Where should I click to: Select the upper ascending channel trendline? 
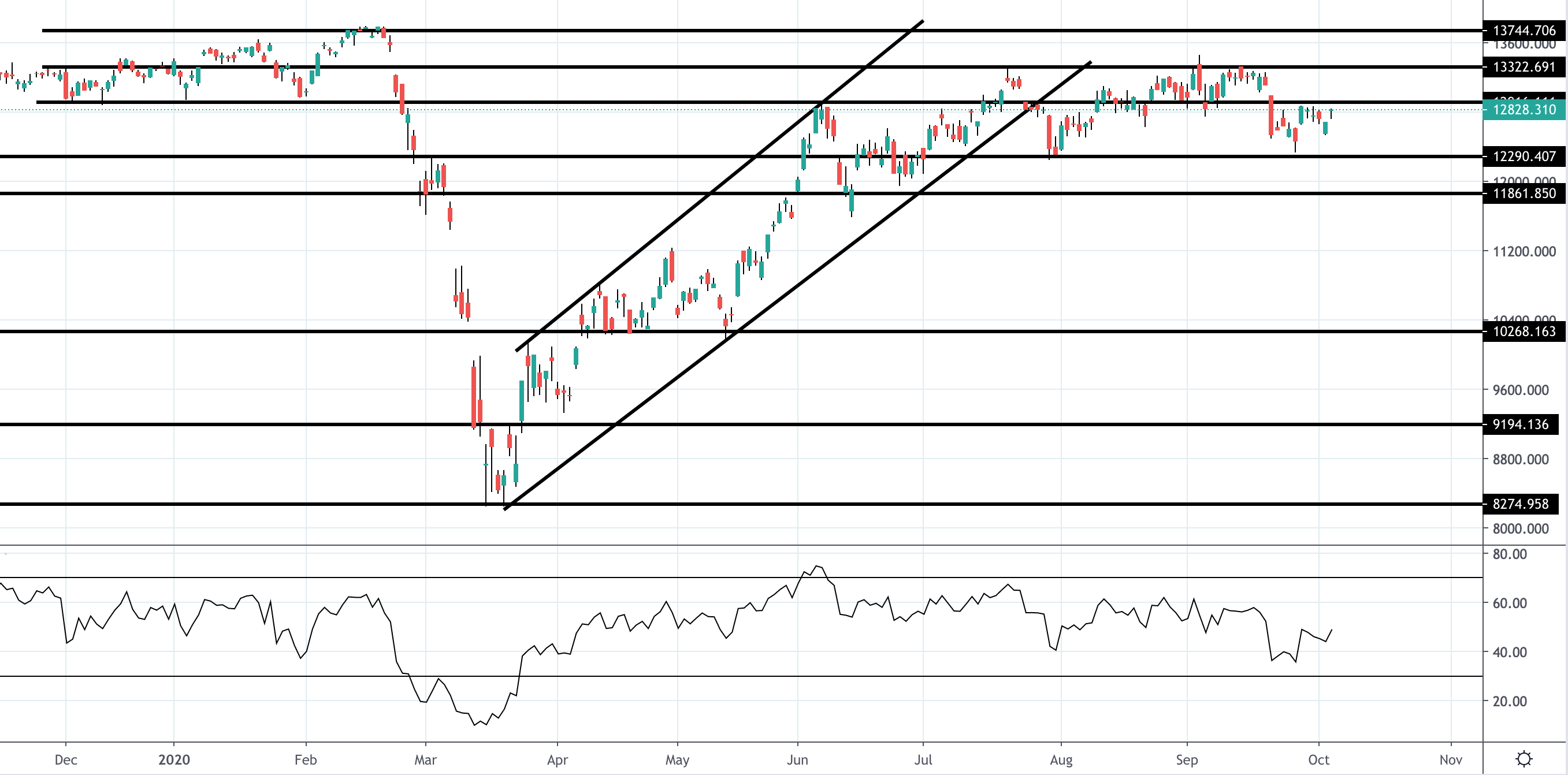(x=719, y=185)
